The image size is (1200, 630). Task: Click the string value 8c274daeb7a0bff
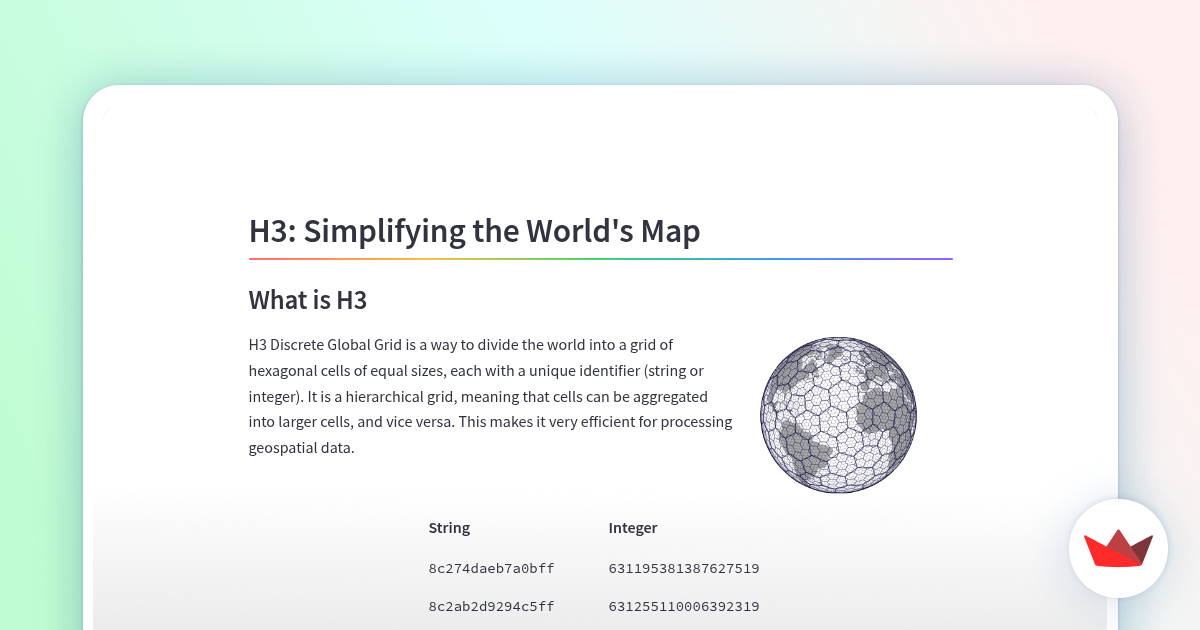coord(491,568)
